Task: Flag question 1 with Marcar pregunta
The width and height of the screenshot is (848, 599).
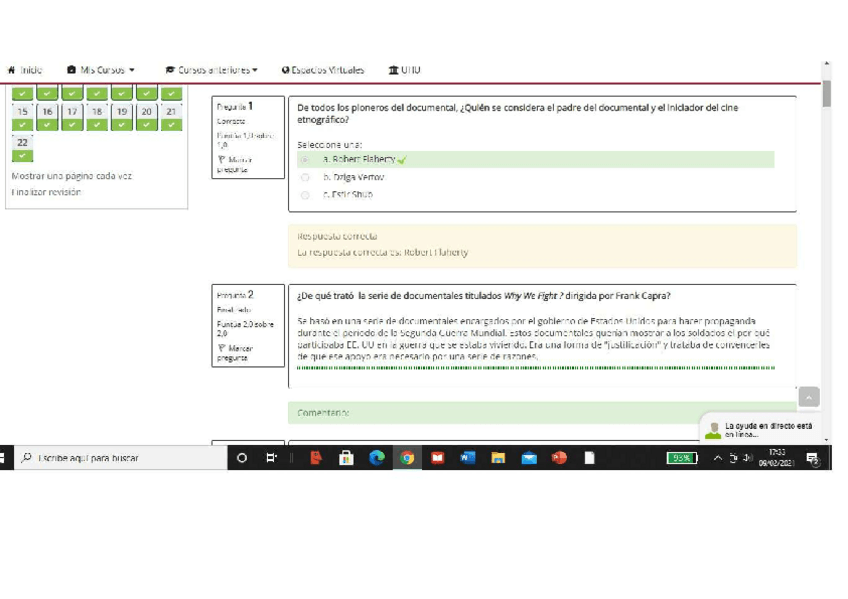Action: pyautogui.click(x=235, y=164)
